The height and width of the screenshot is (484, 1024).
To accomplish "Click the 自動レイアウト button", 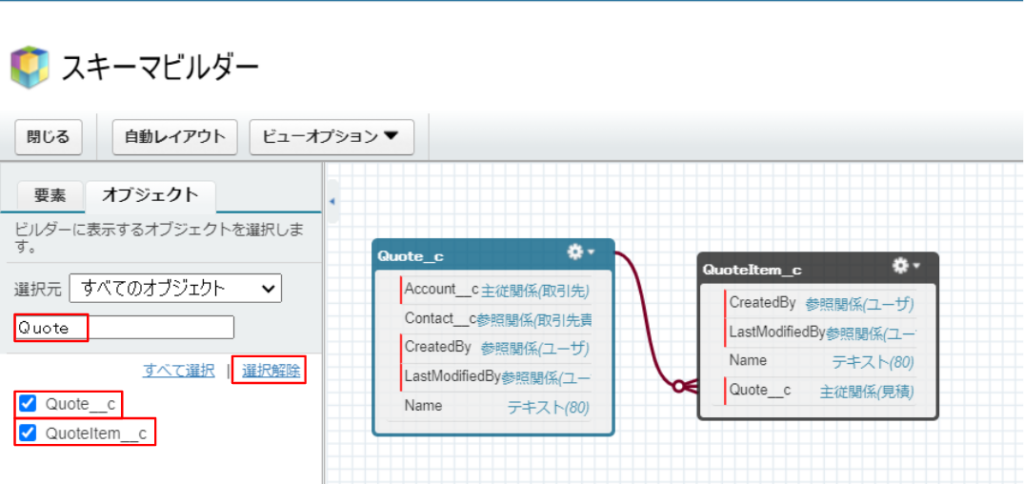I will tap(174, 137).
